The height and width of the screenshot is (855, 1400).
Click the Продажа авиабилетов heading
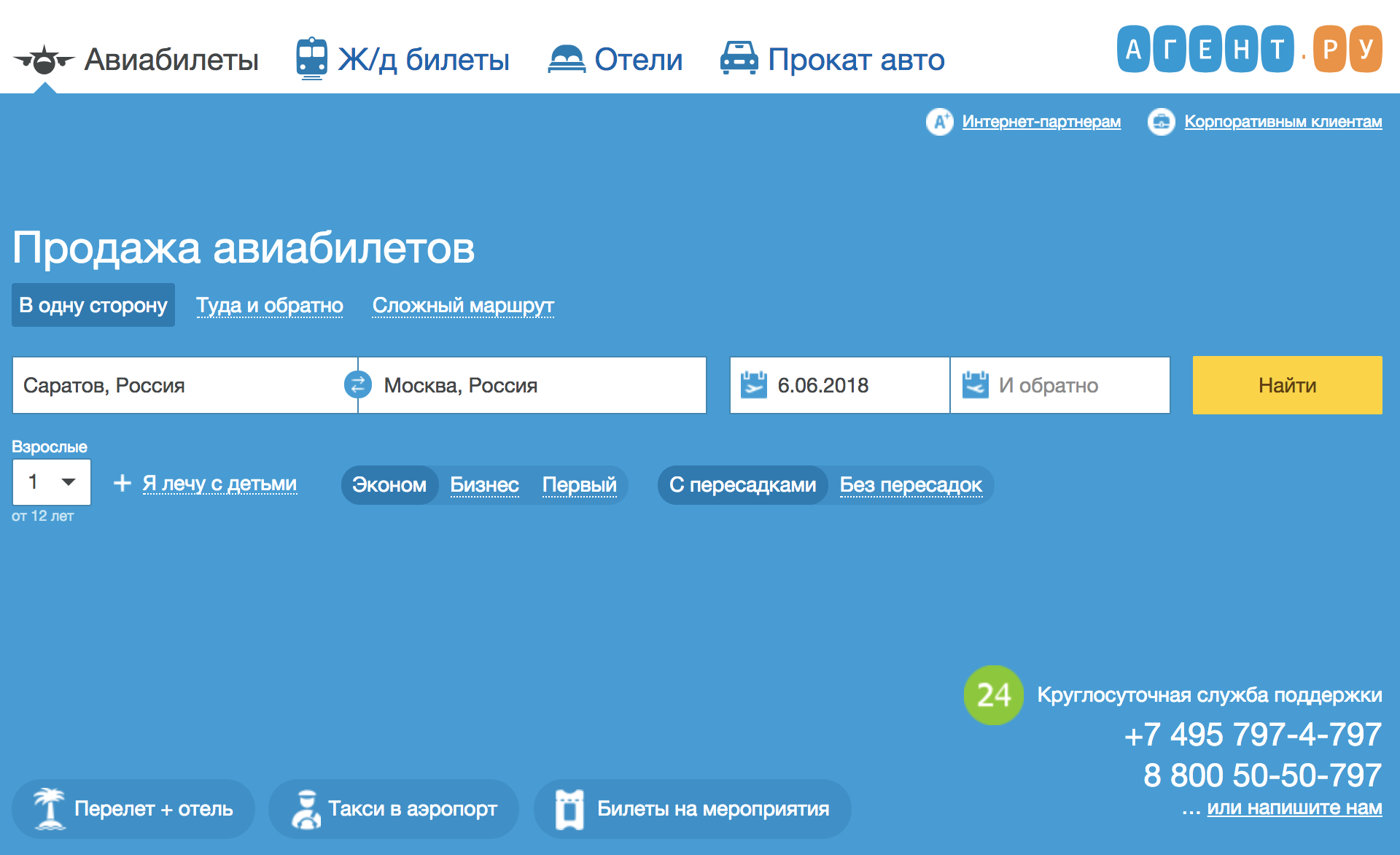[x=244, y=248]
